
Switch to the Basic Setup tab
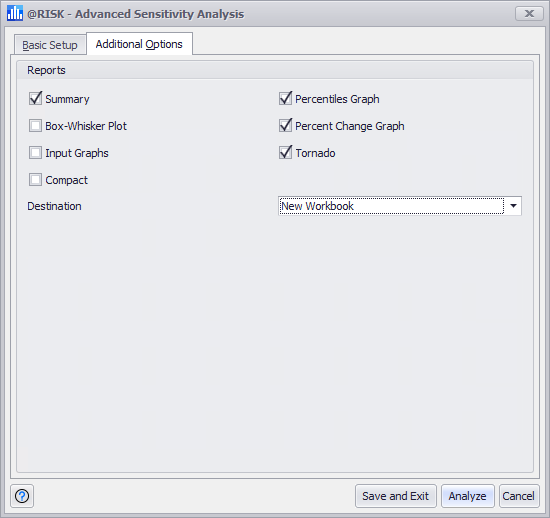(x=50, y=45)
